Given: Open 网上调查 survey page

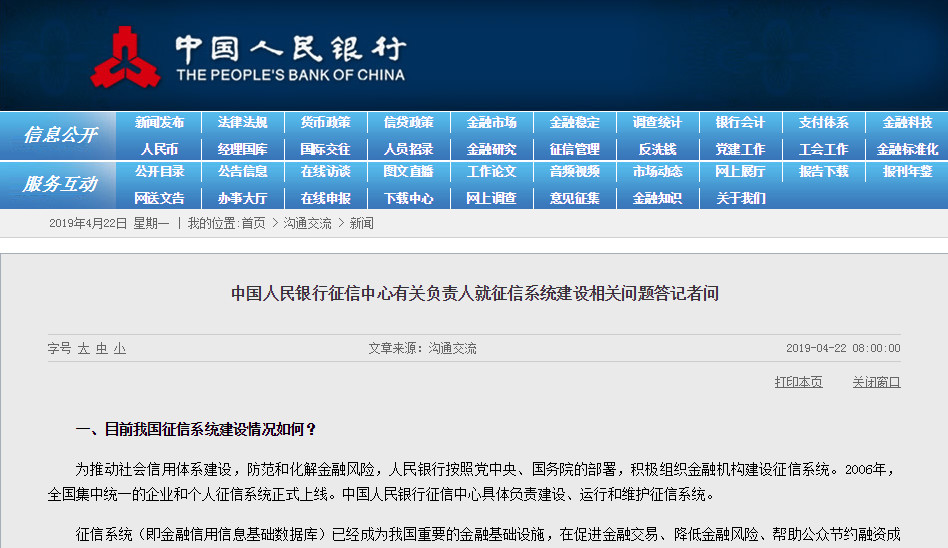Looking at the screenshot, I should (492, 198).
